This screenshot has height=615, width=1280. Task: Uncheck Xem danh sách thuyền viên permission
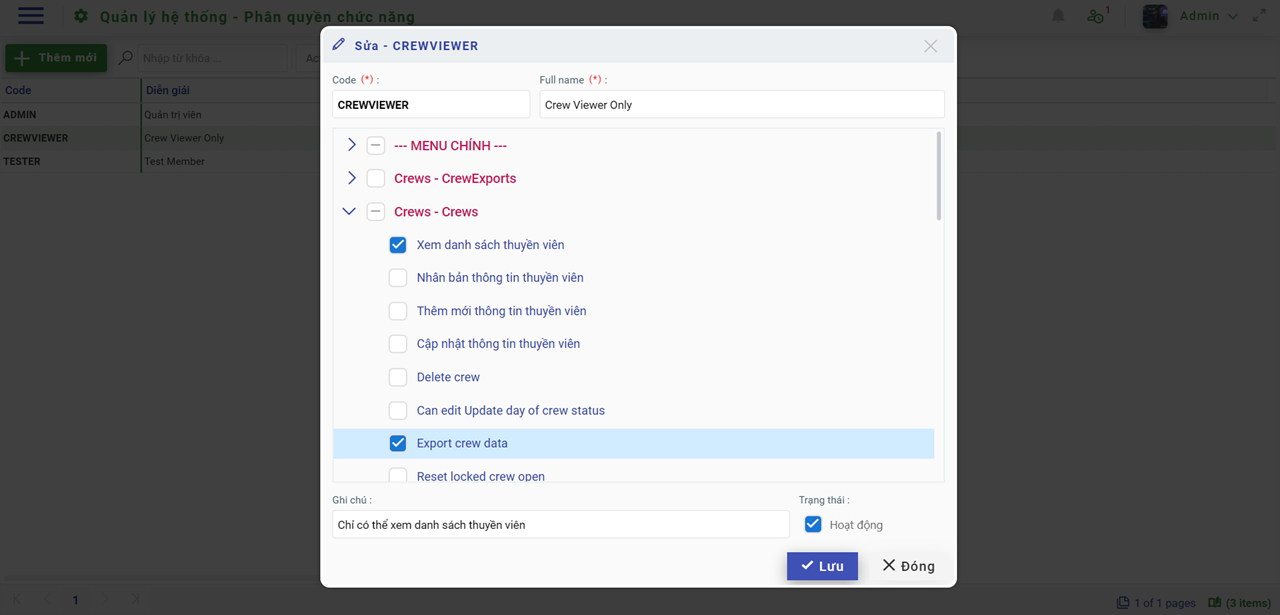398,245
